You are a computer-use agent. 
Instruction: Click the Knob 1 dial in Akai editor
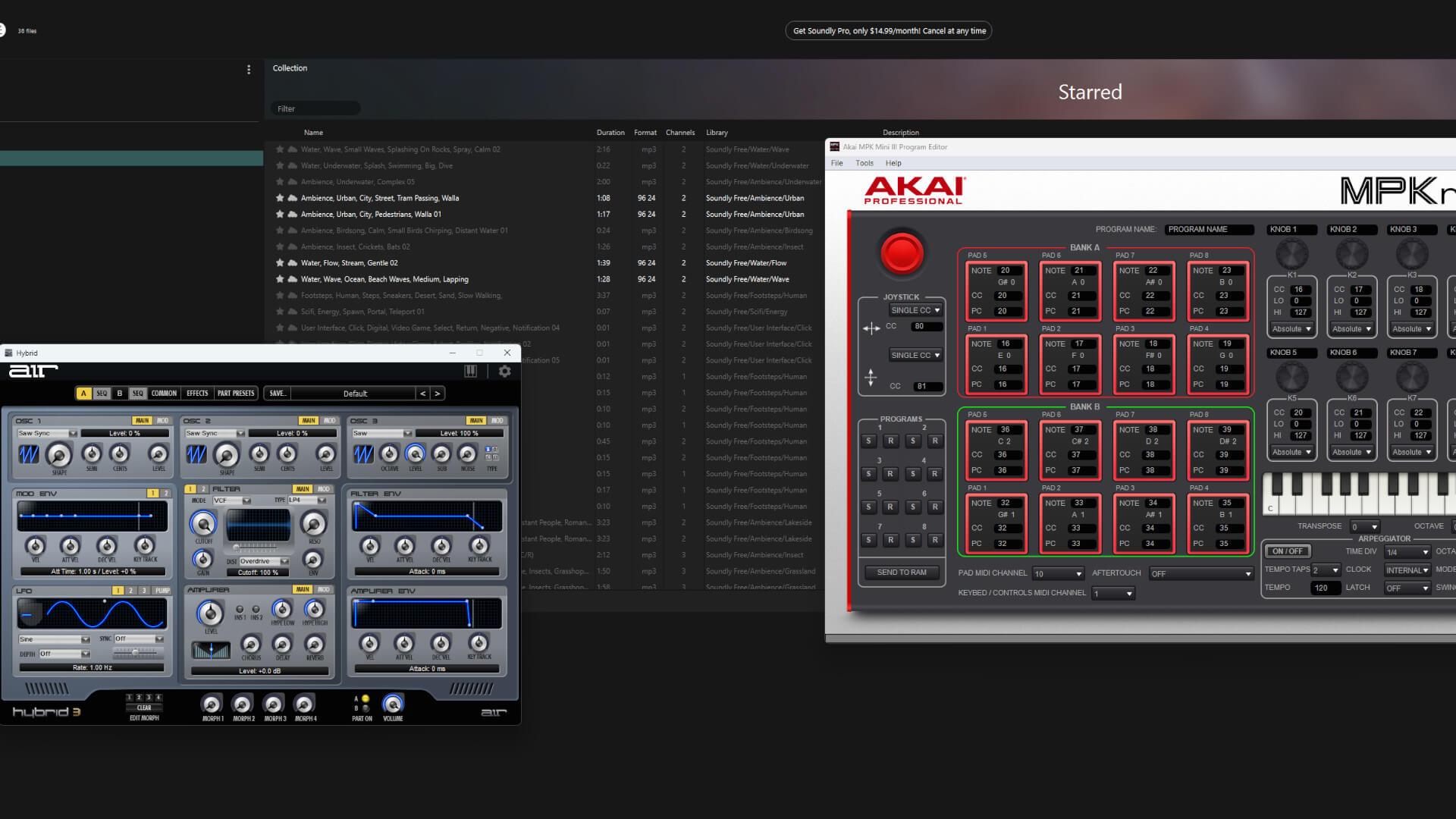click(x=1291, y=253)
